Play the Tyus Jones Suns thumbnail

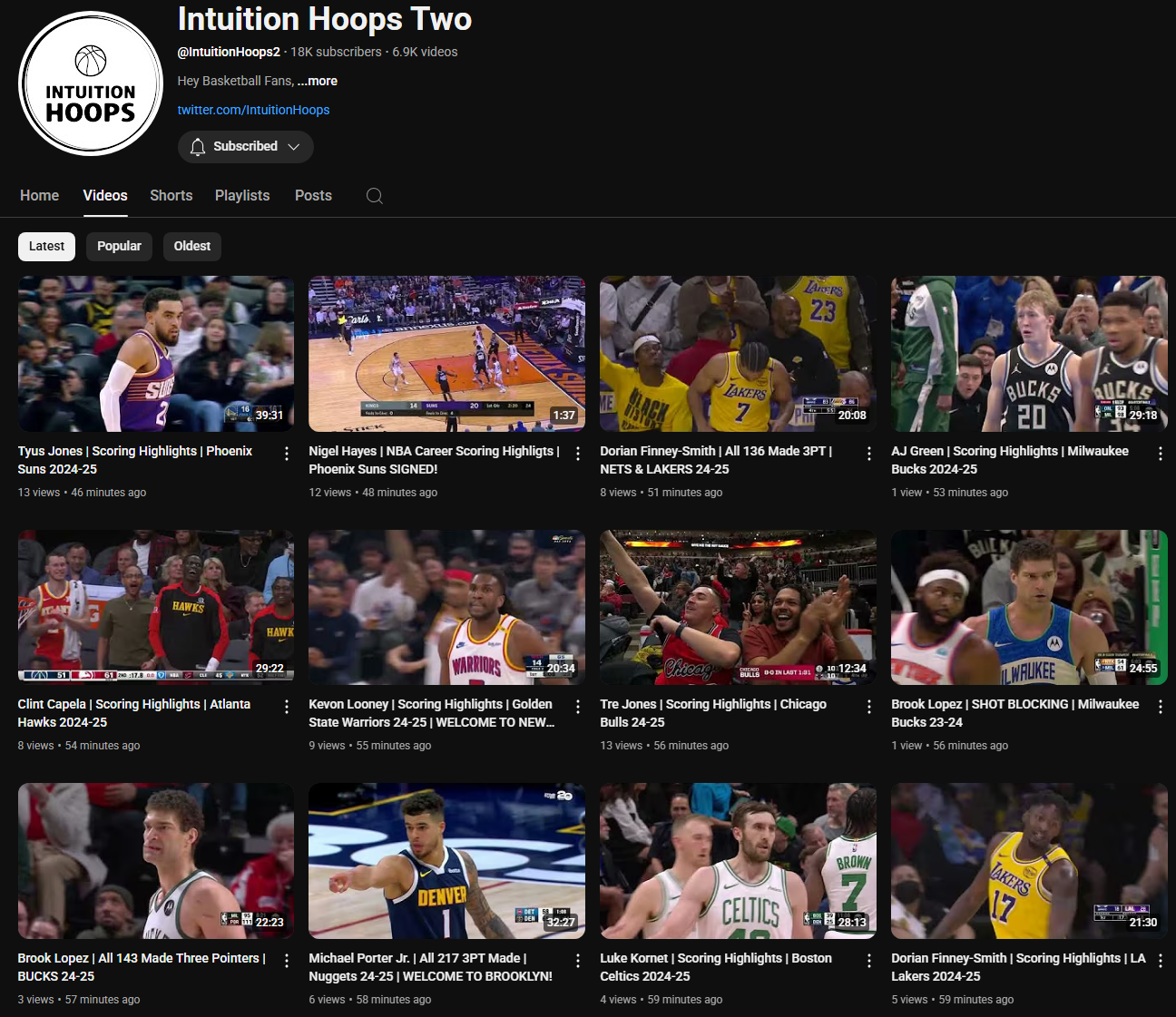coord(156,354)
